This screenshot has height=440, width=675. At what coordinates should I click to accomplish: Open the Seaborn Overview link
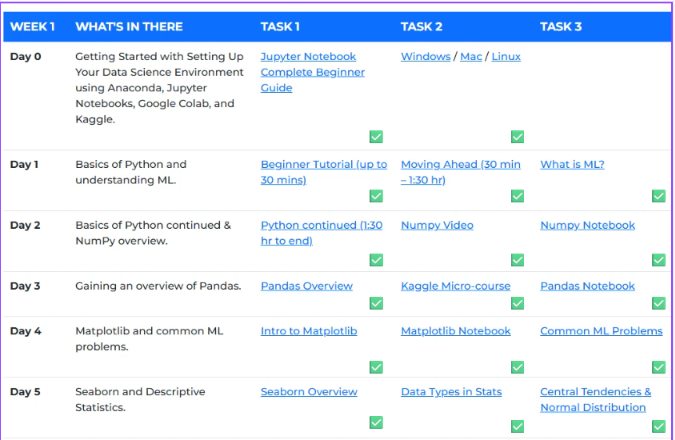309,391
